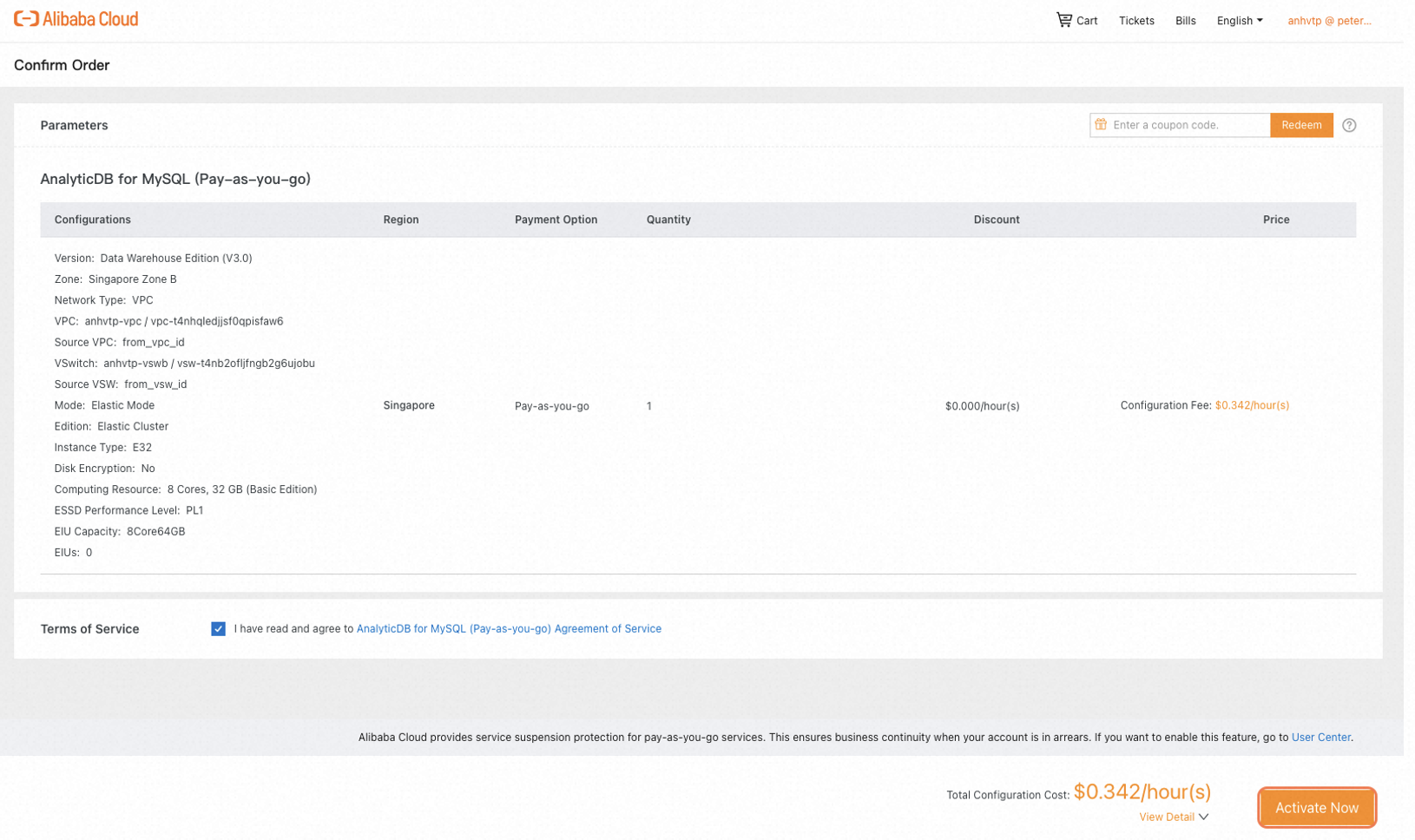The height and width of the screenshot is (840, 1415).
Task: Click the Mode: Elastic Mode row
Action: tap(104, 405)
